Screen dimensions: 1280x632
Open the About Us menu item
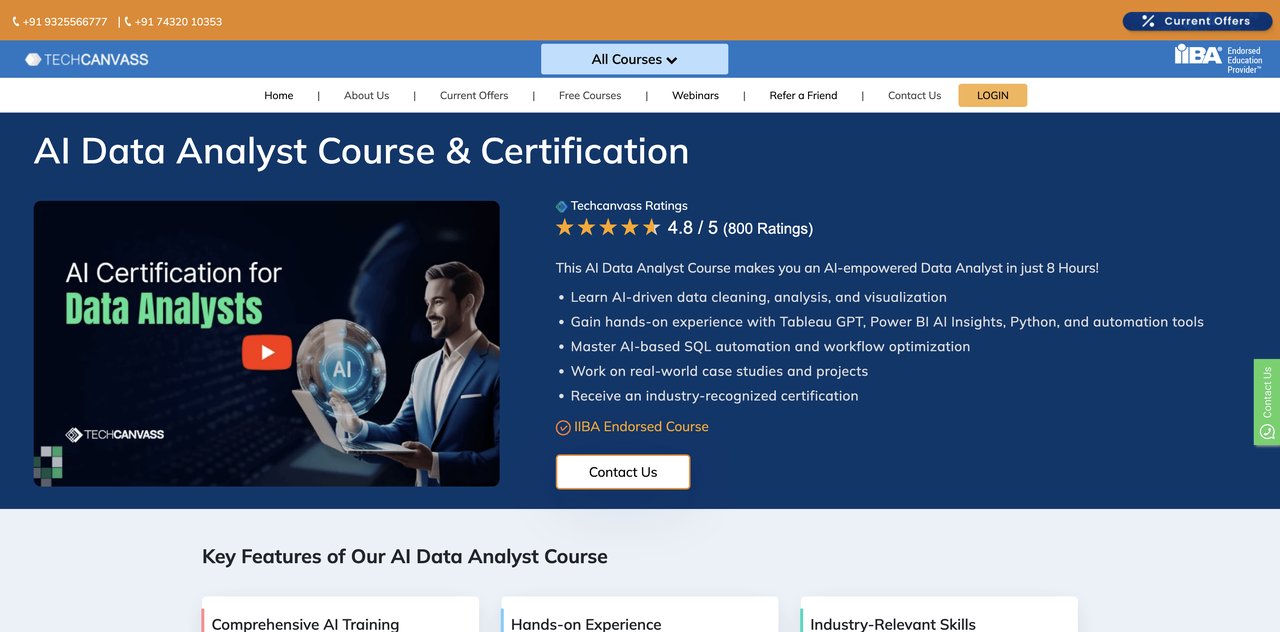(366, 95)
